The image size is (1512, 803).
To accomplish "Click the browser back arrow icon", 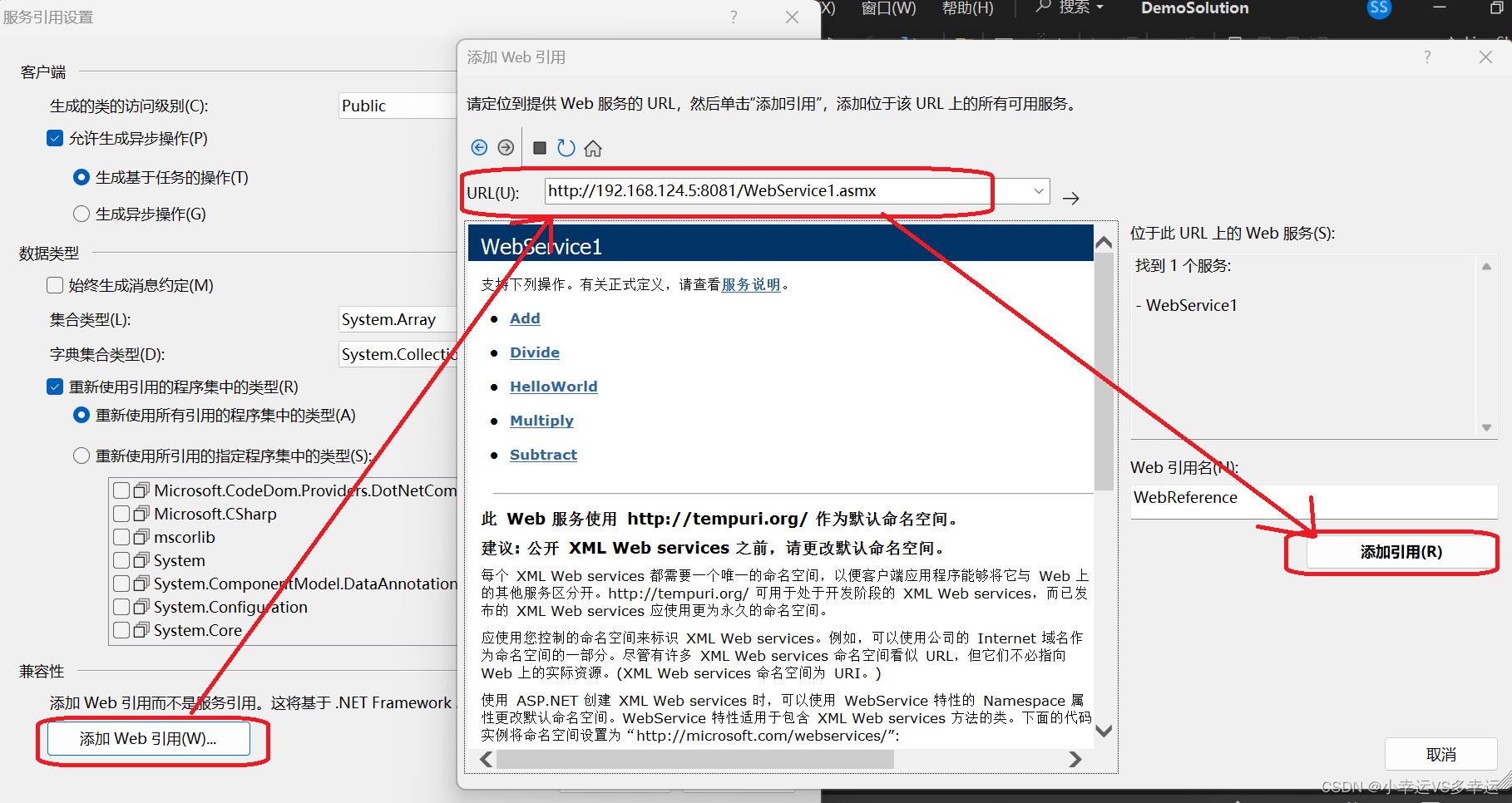I will [479, 147].
